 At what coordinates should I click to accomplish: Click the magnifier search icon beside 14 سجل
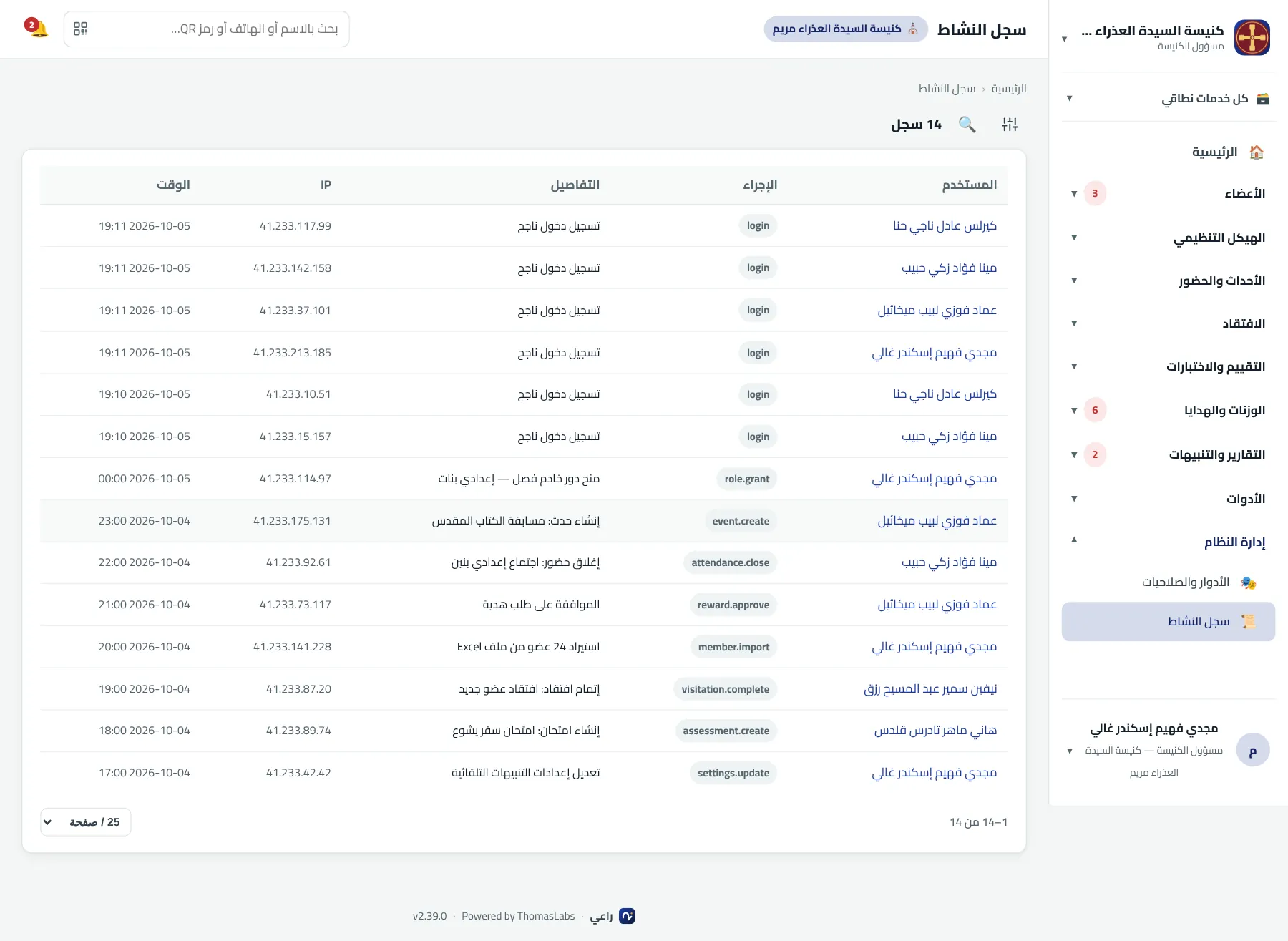[967, 125]
